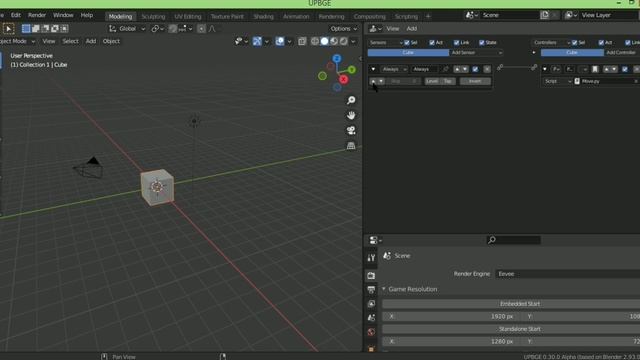Open the Scene properties tab icon
Image resolution: width=640 pixels, height=360 pixels.
coord(371,318)
